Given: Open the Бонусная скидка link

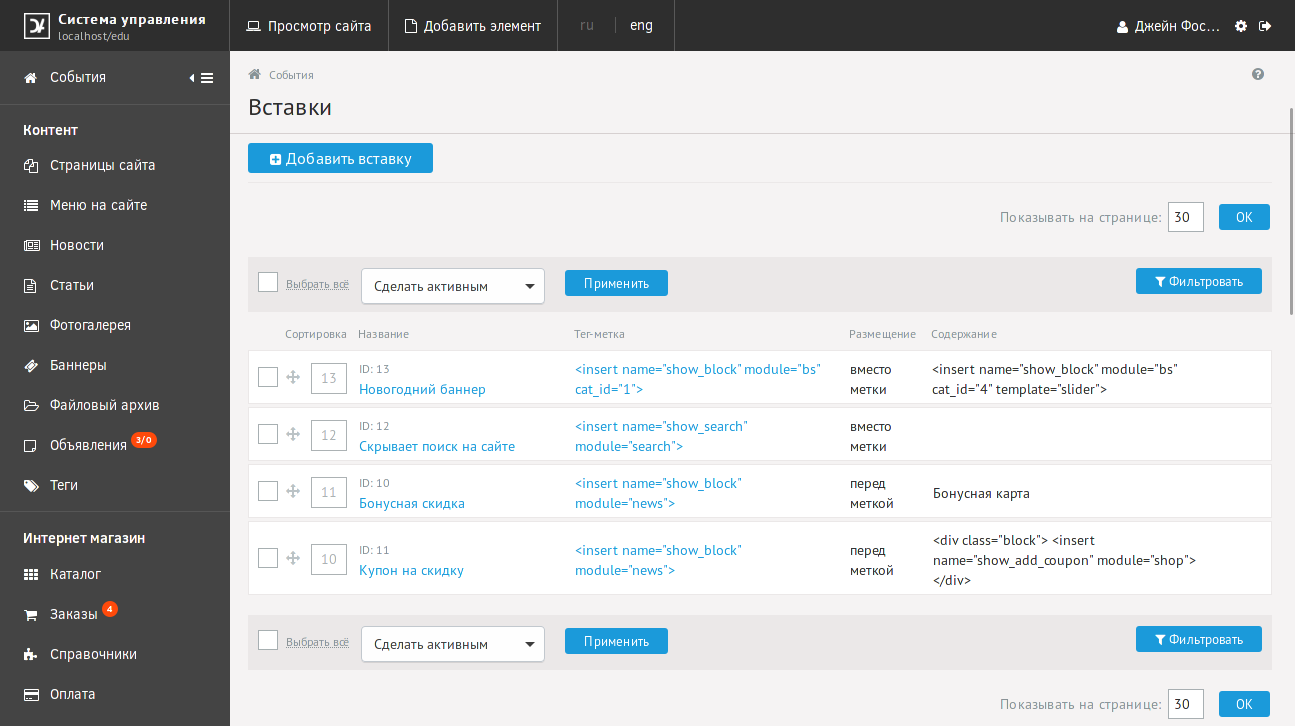Looking at the screenshot, I should tap(412, 503).
